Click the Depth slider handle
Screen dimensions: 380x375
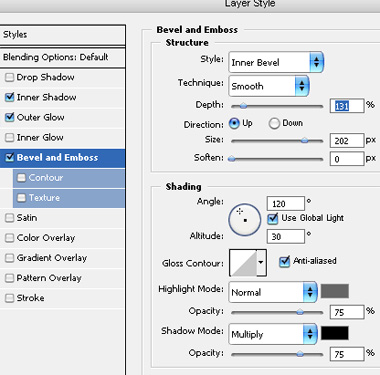pos(243,106)
